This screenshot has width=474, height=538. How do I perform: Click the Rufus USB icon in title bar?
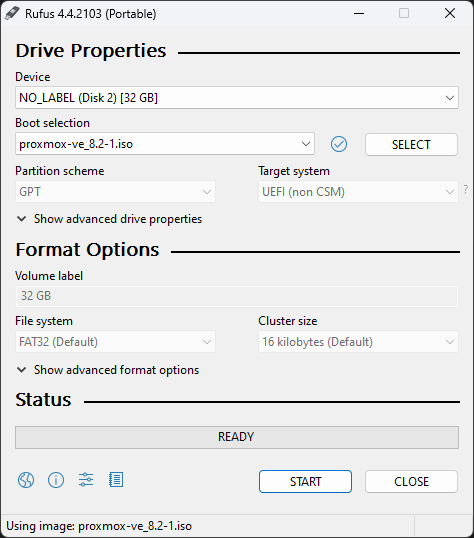[x=12, y=13]
